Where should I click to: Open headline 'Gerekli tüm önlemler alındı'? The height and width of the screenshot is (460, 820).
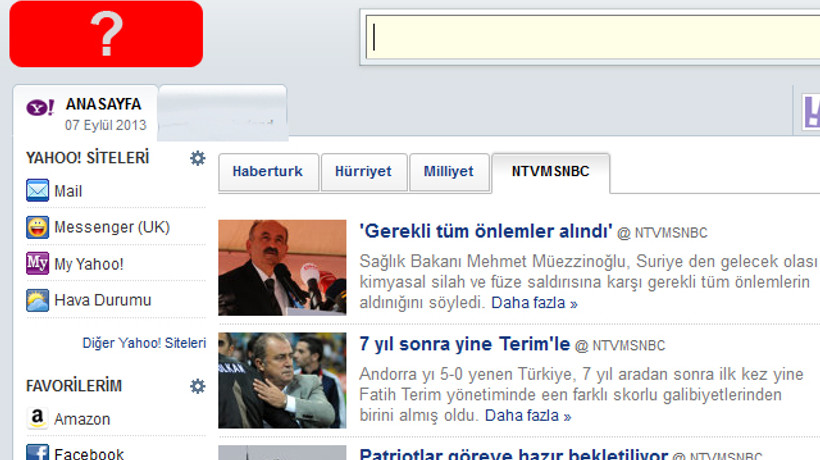pyautogui.click(x=486, y=231)
